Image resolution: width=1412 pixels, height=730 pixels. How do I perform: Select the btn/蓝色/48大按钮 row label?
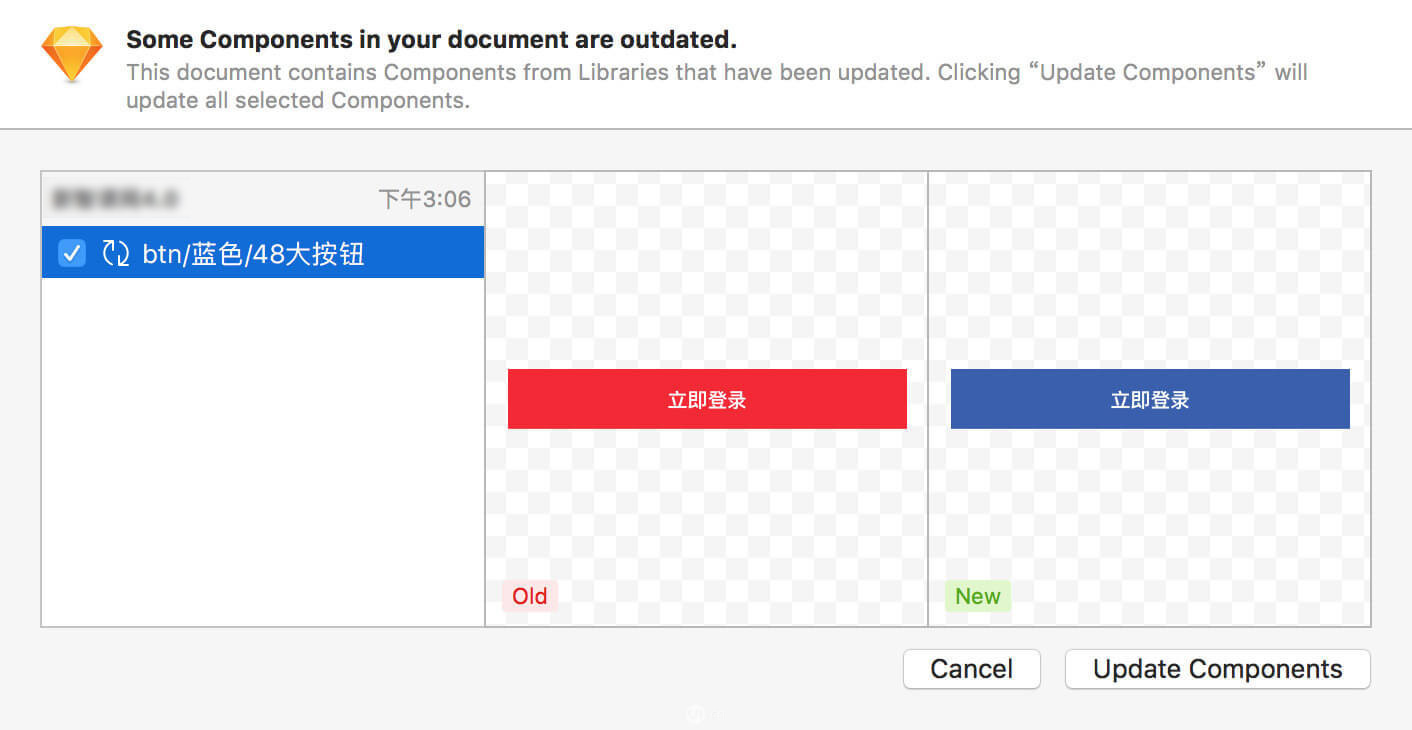tap(253, 254)
